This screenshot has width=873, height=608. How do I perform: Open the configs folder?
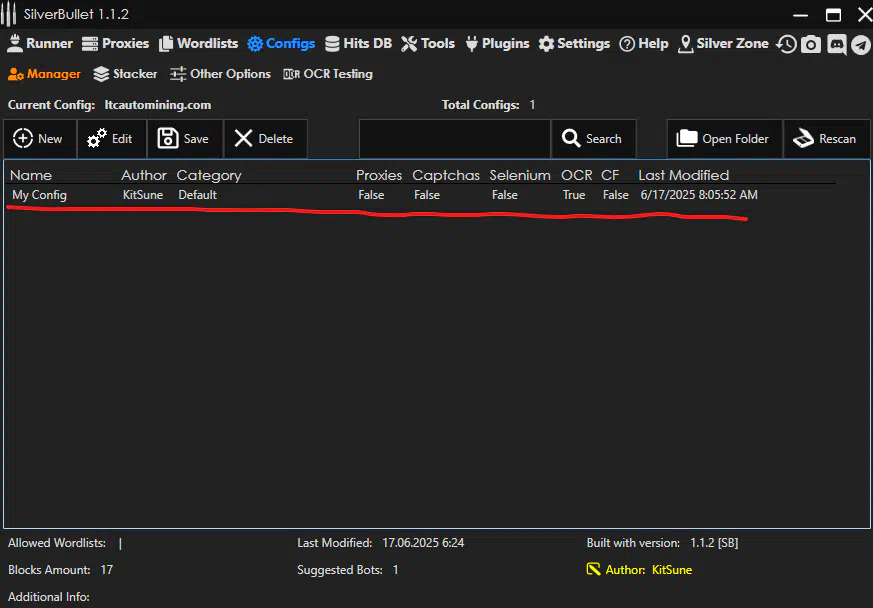pos(724,139)
